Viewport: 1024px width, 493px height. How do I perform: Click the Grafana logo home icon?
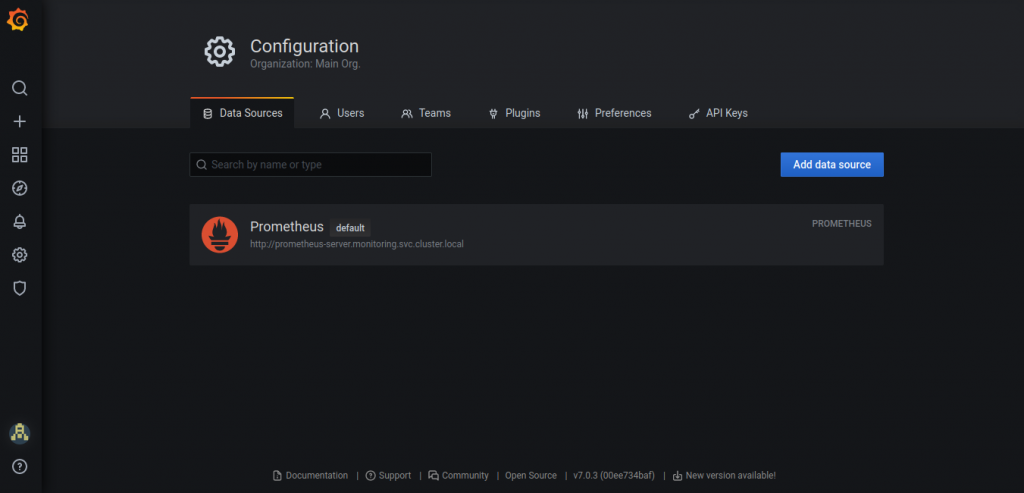click(x=19, y=19)
